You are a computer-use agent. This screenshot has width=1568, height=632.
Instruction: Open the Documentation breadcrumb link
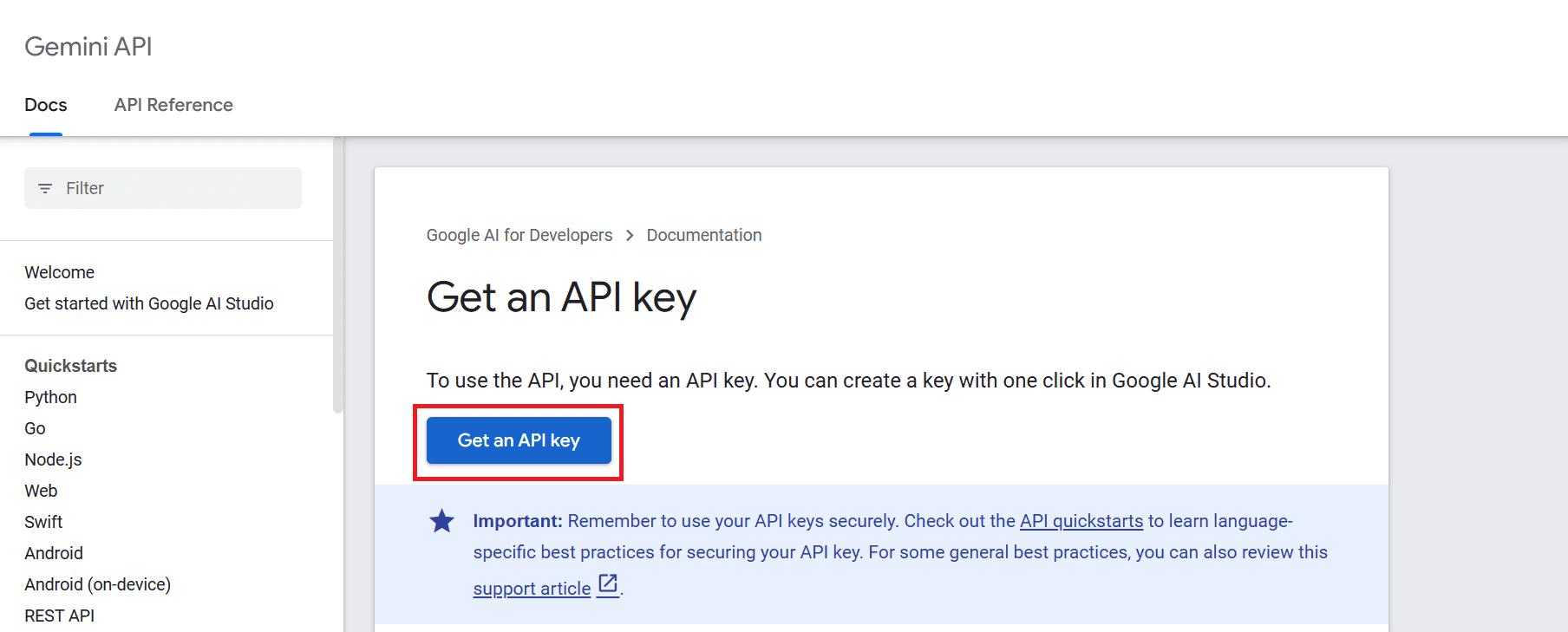(703, 236)
